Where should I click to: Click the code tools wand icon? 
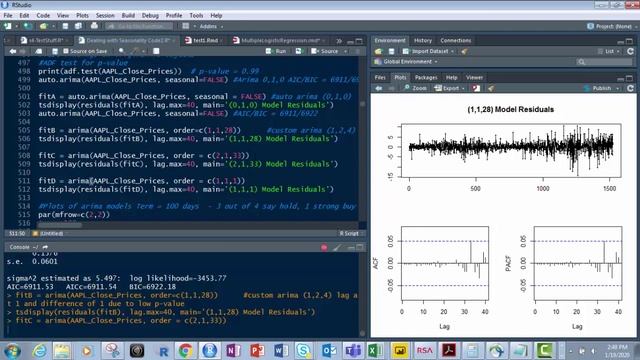tap(134, 51)
